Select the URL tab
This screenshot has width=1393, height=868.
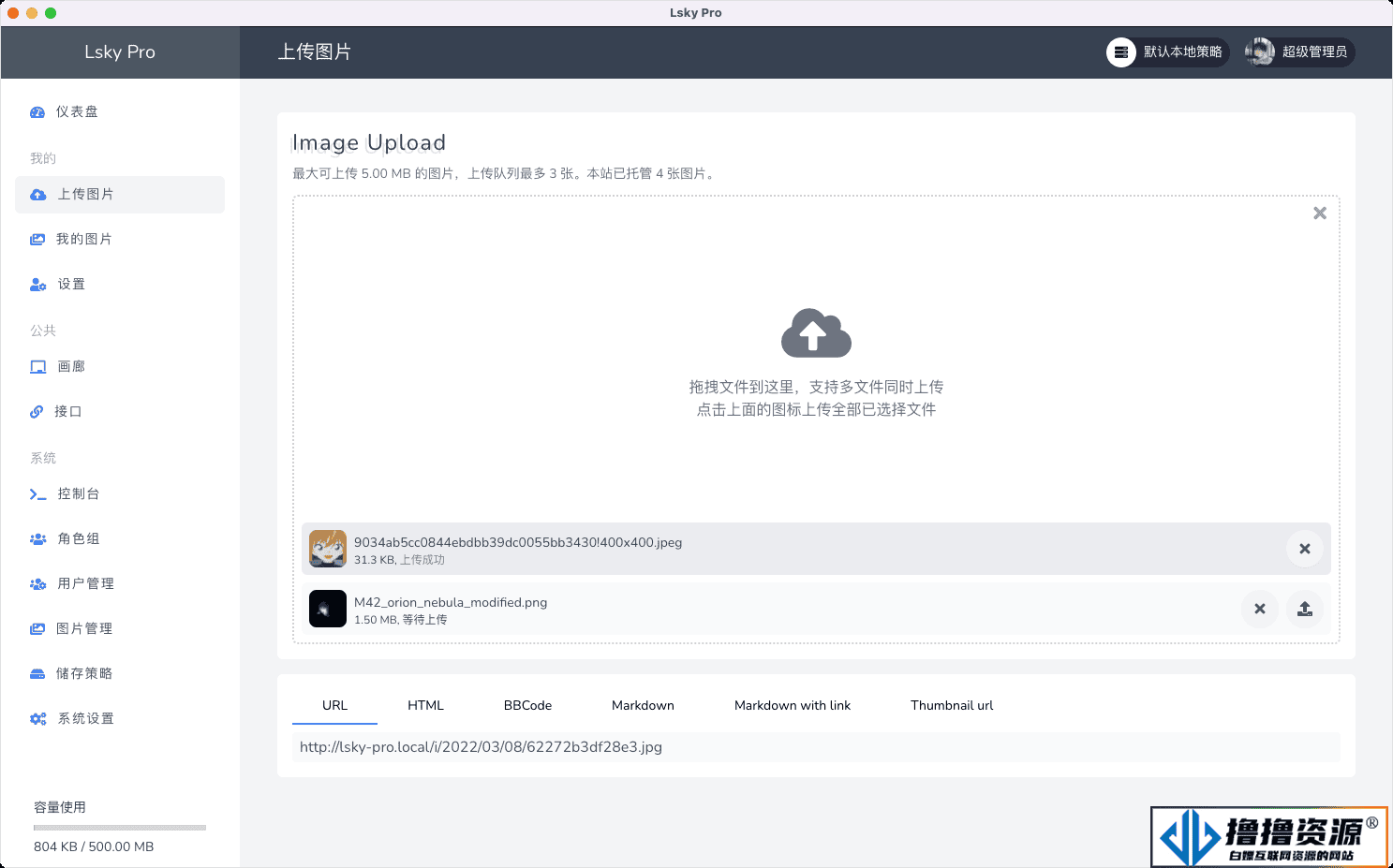[x=334, y=706]
